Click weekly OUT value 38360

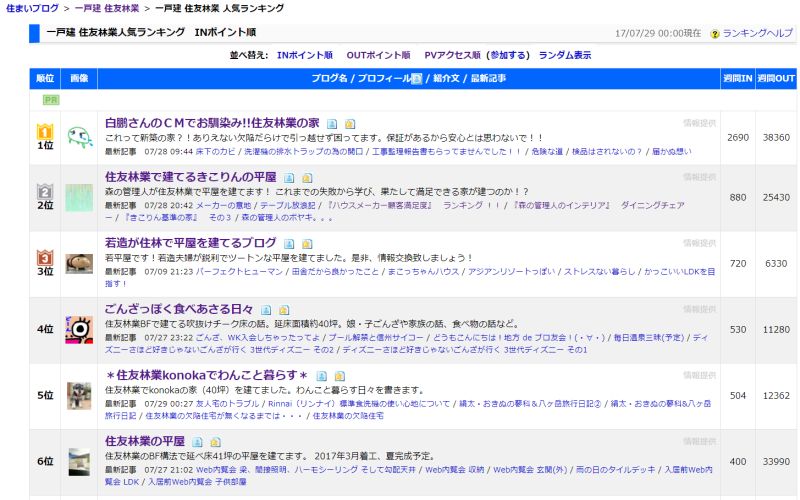click(776, 138)
